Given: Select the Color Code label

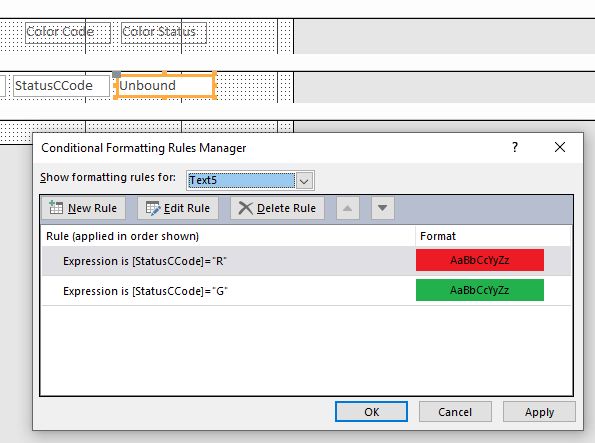Looking at the screenshot, I should 68,32.
